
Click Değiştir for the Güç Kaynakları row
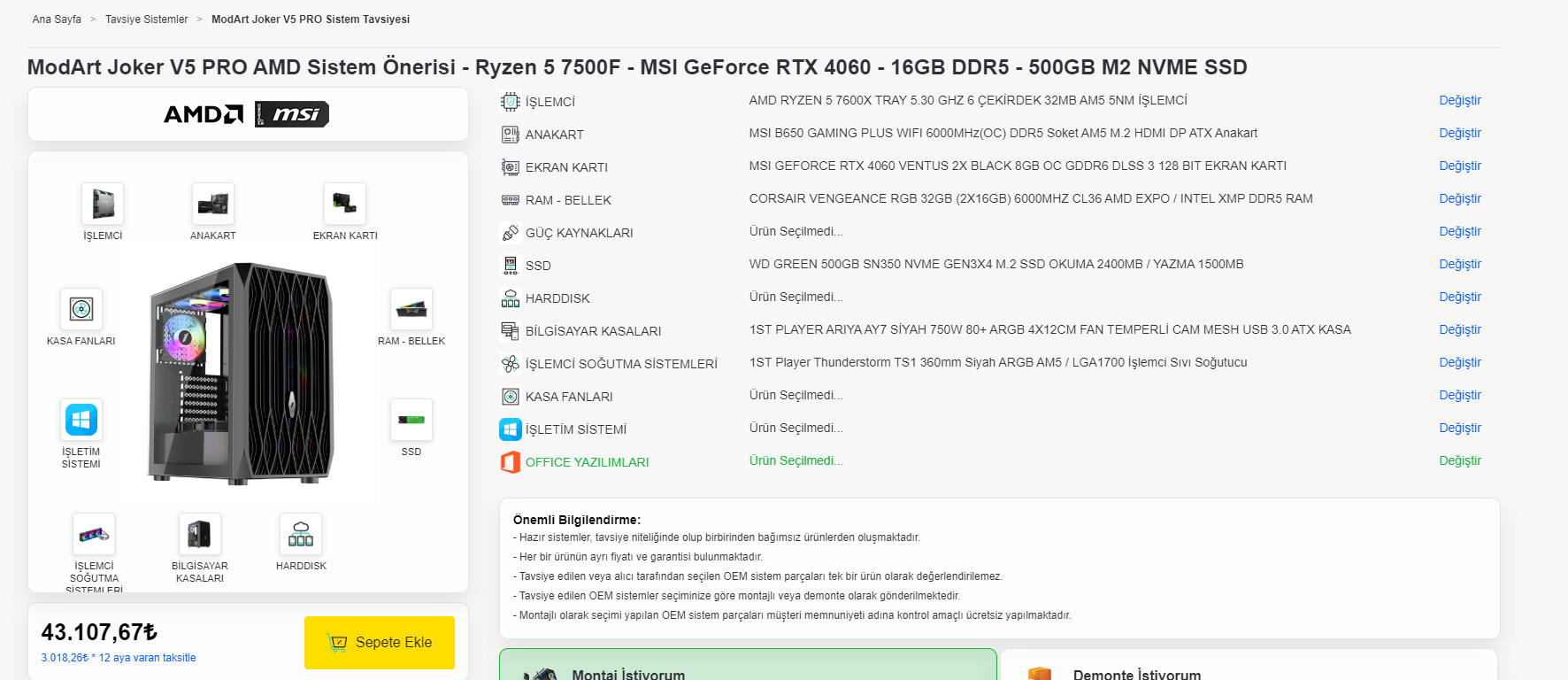click(1460, 231)
